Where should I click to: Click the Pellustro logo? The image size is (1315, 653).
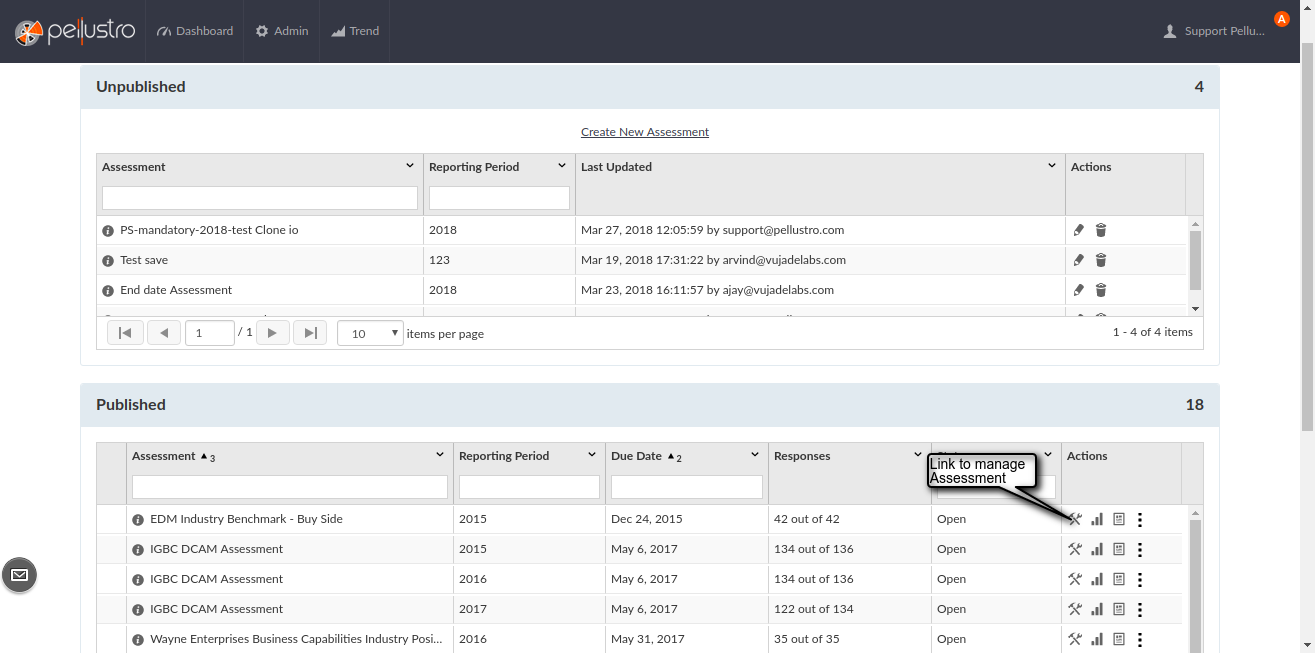click(75, 32)
